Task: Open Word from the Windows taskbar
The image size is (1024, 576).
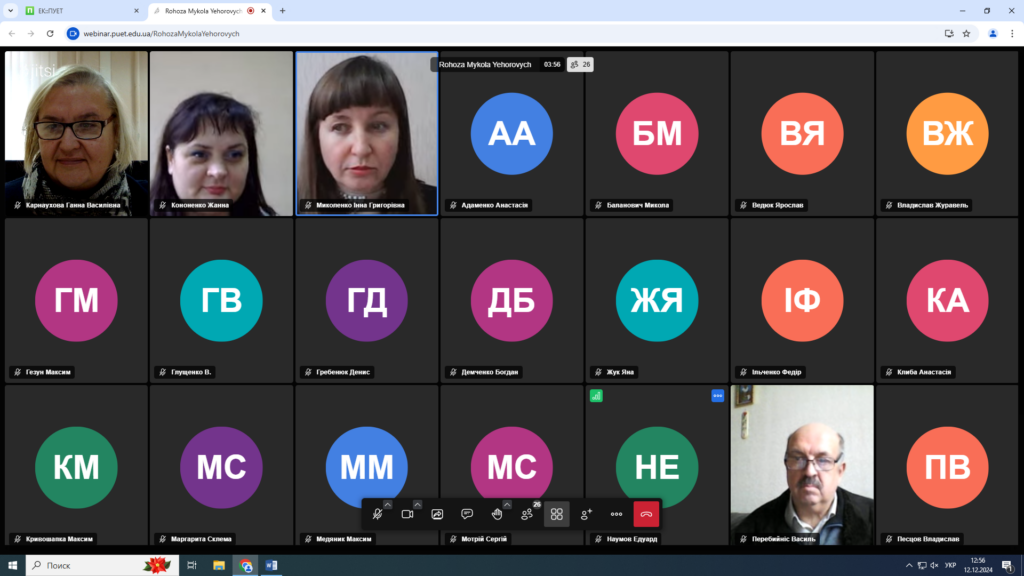Action: [x=271, y=565]
